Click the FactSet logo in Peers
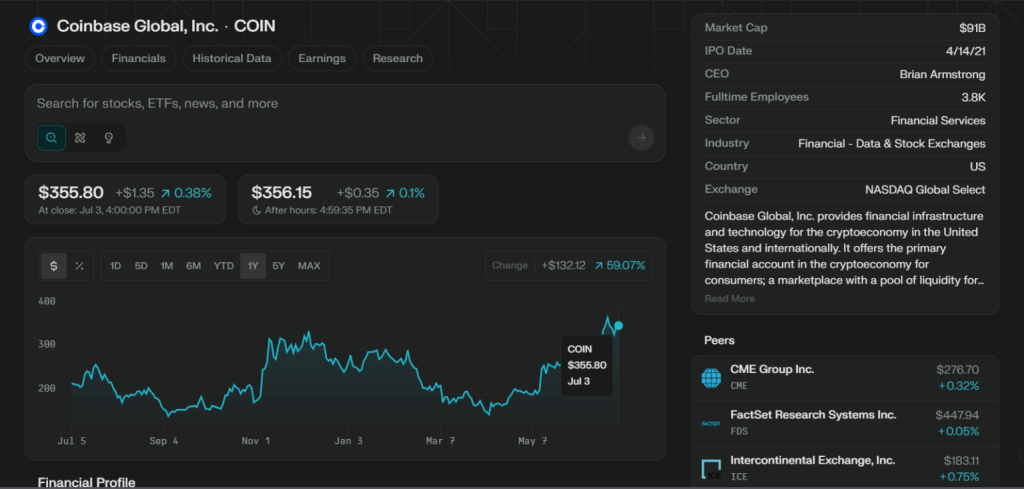The height and width of the screenshot is (489, 1024). pos(711,423)
